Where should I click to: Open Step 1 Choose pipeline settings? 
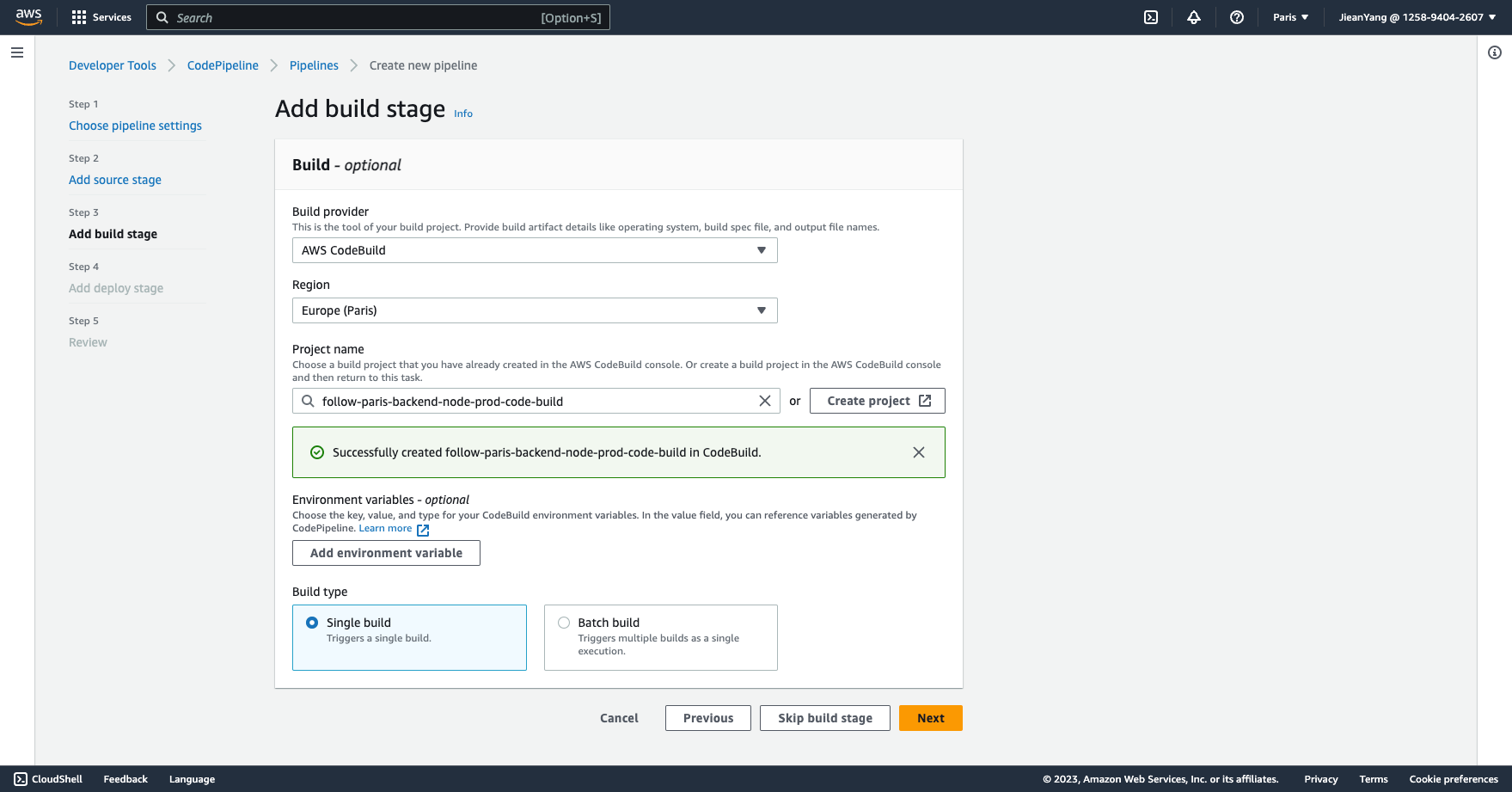(x=135, y=126)
